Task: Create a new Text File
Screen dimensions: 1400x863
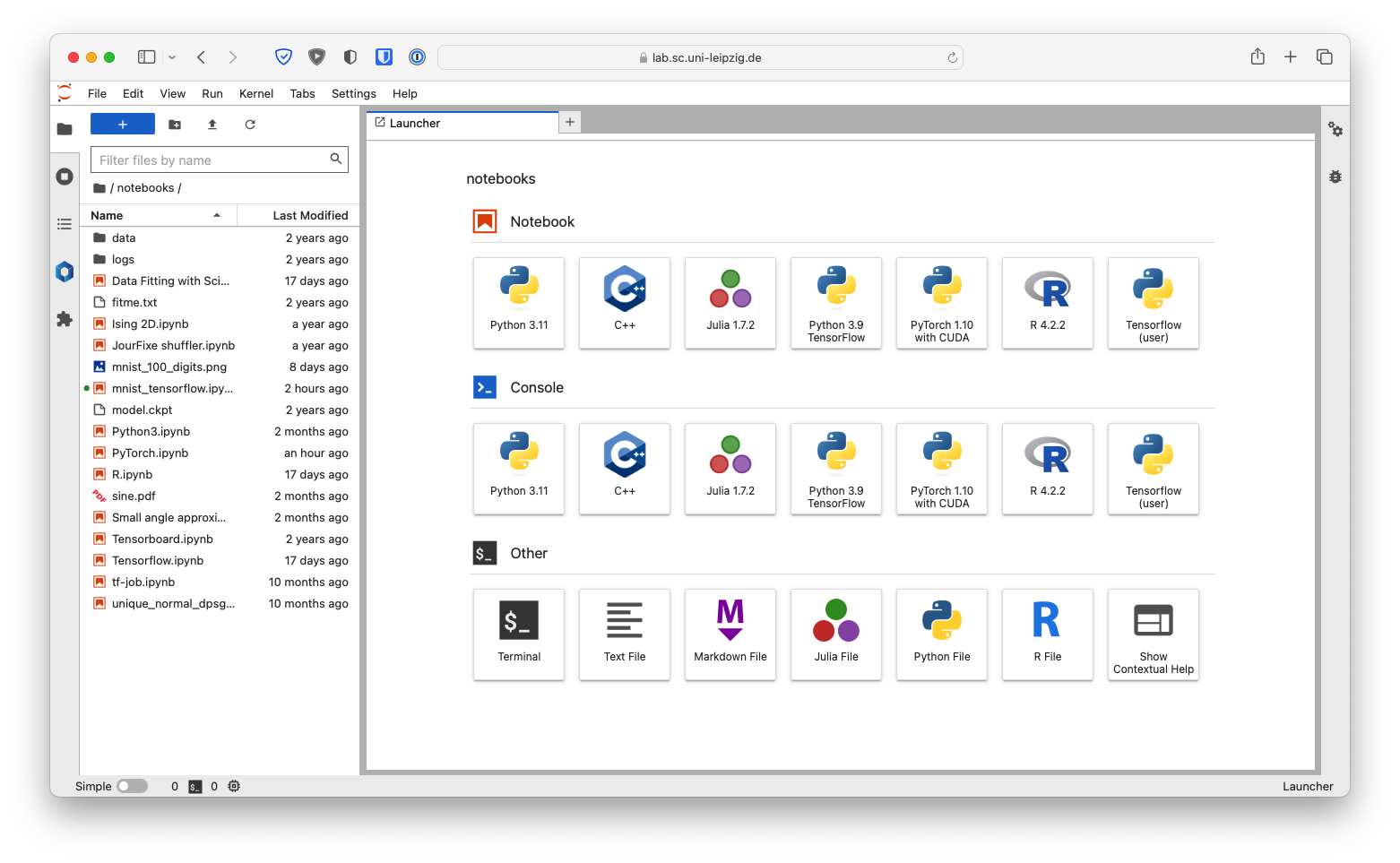Action: (625, 634)
